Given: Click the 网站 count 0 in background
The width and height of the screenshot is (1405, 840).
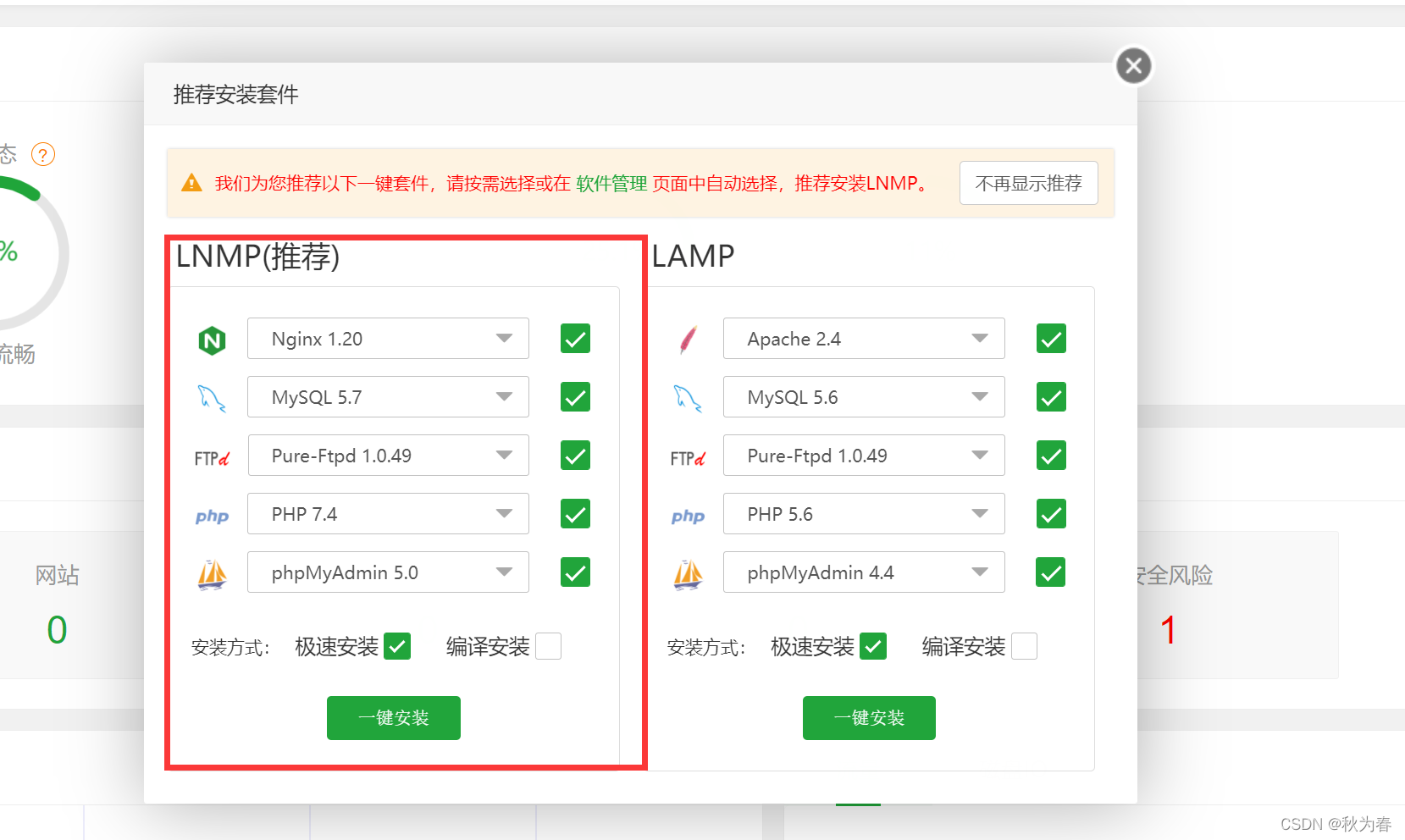Looking at the screenshot, I should (57, 630).
